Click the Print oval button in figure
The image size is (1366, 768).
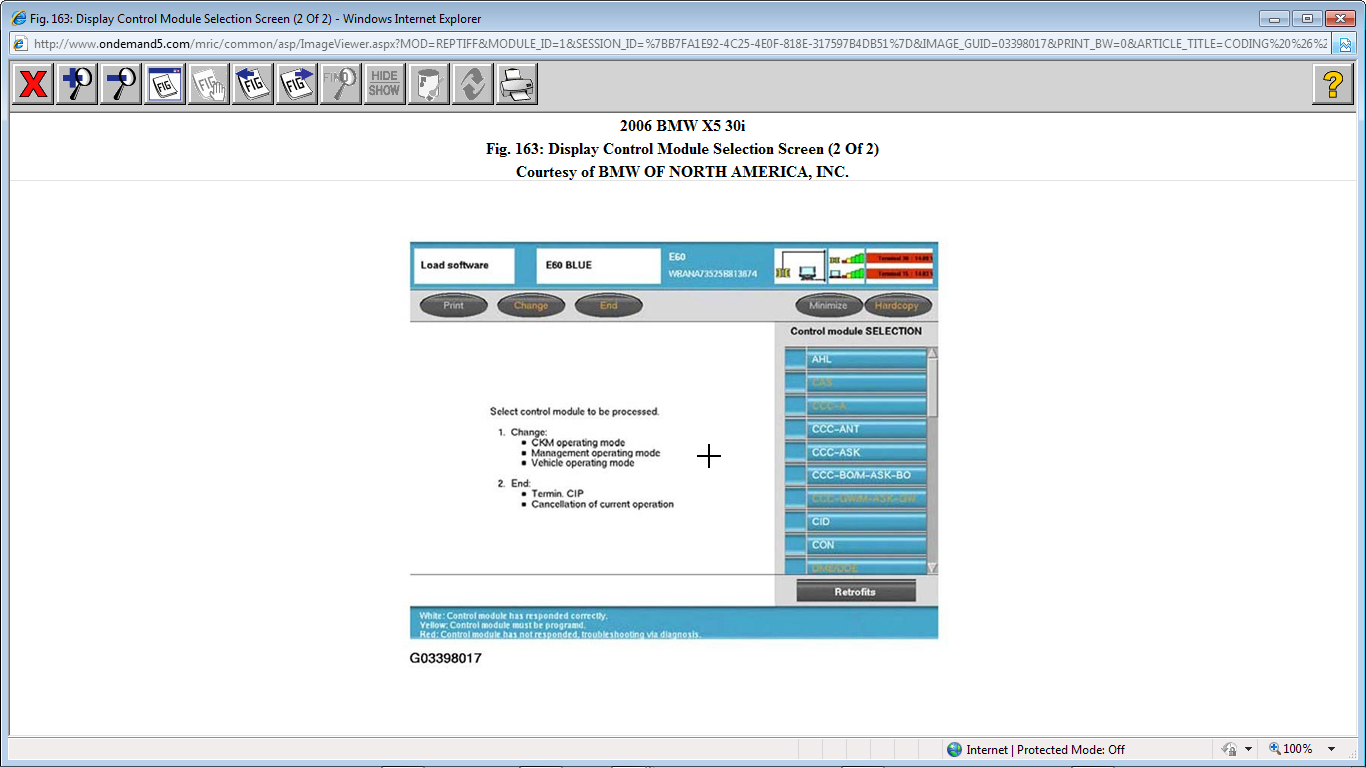453,305
